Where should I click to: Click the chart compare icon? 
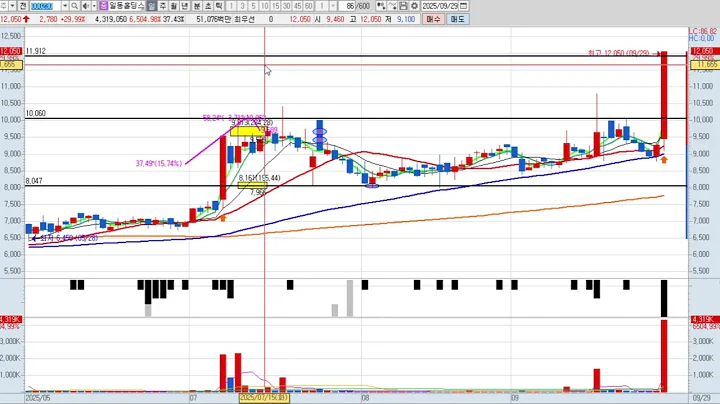(x=381, y=6)
